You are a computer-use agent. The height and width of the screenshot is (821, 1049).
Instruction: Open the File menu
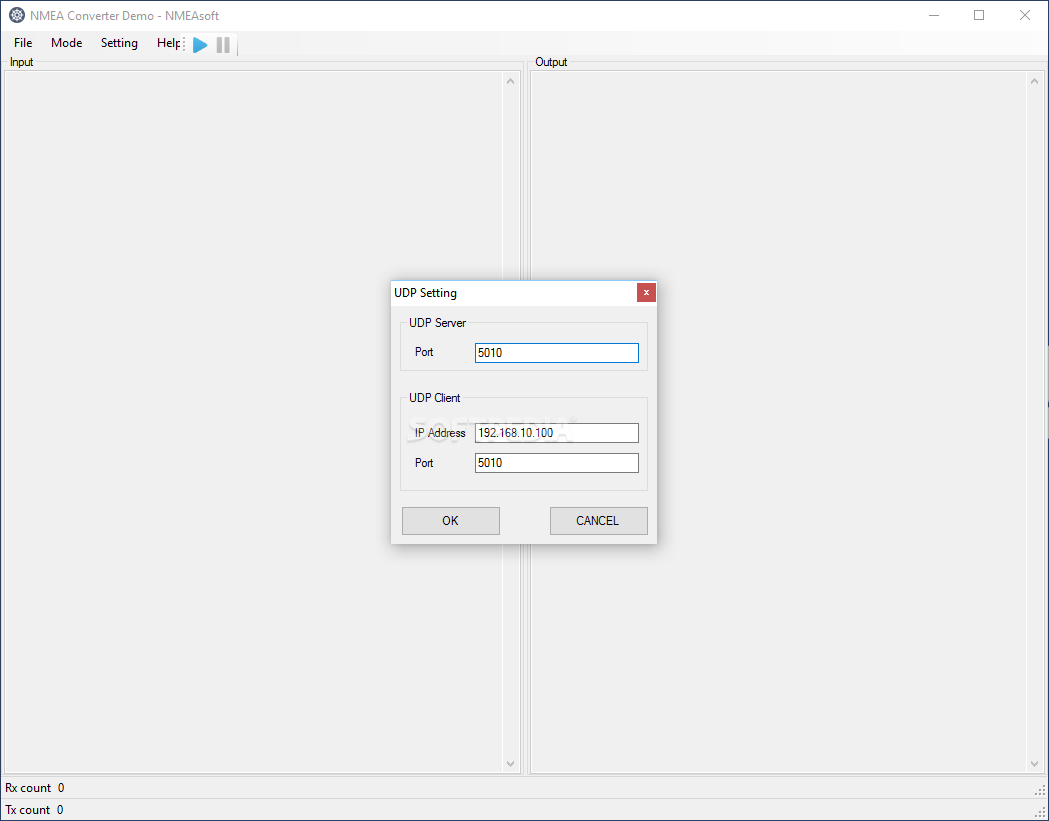tap(23, 43)
